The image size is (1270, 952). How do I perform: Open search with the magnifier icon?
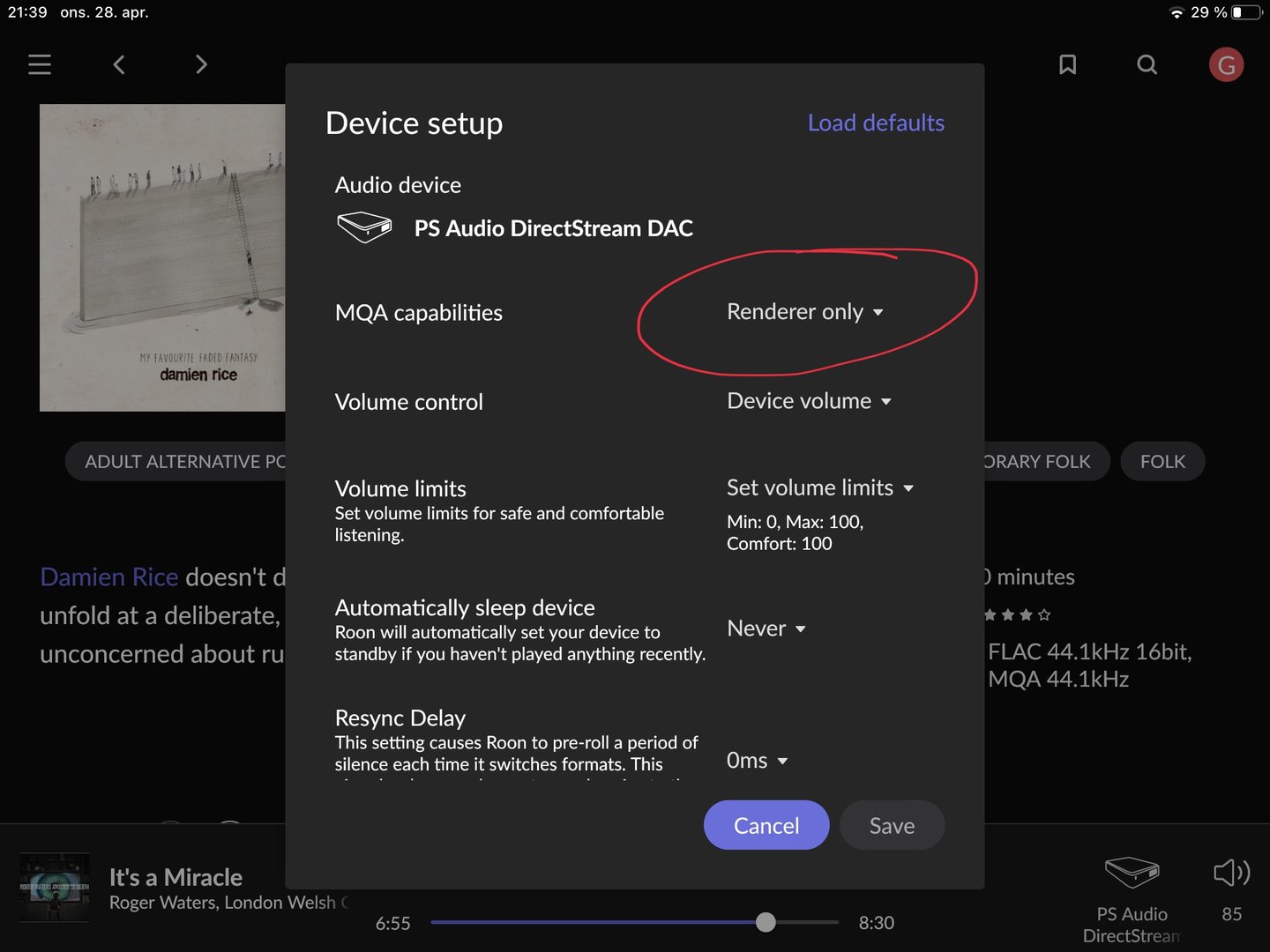[x=1147, y=64]
